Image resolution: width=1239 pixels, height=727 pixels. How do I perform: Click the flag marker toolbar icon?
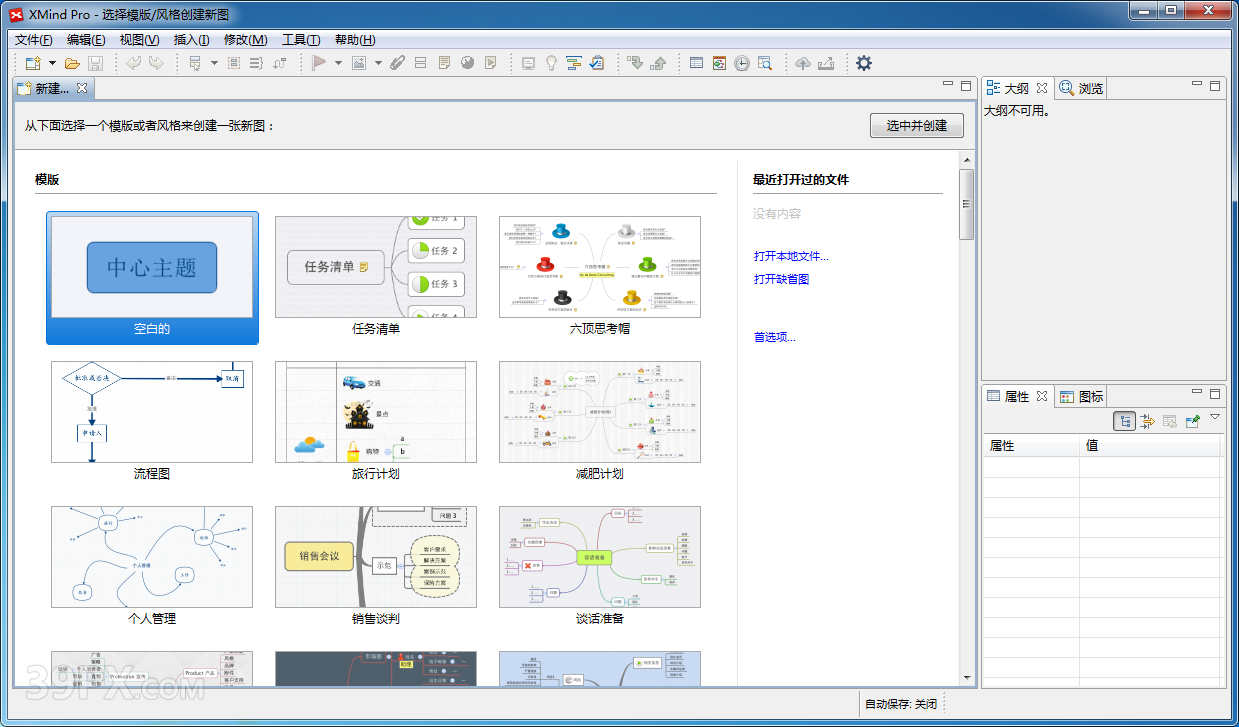point(319,63)
